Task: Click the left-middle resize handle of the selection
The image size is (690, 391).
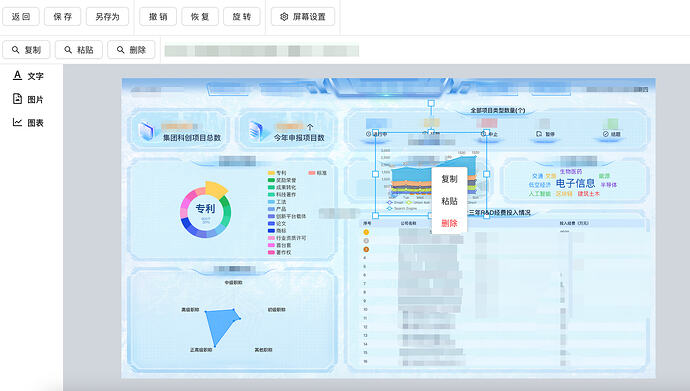Action: (x=375, y=174)
